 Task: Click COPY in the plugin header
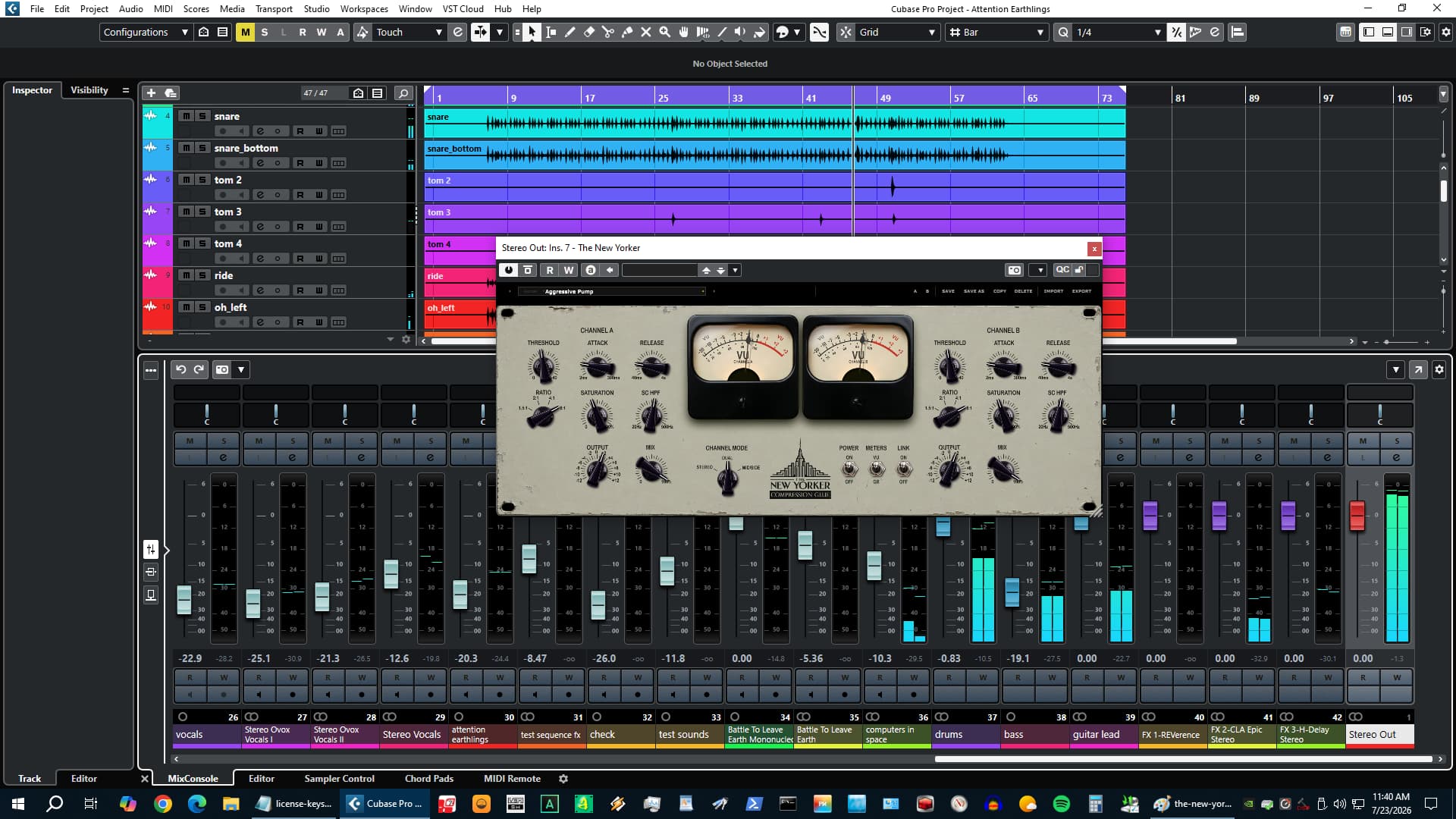[x=999, y=291]
